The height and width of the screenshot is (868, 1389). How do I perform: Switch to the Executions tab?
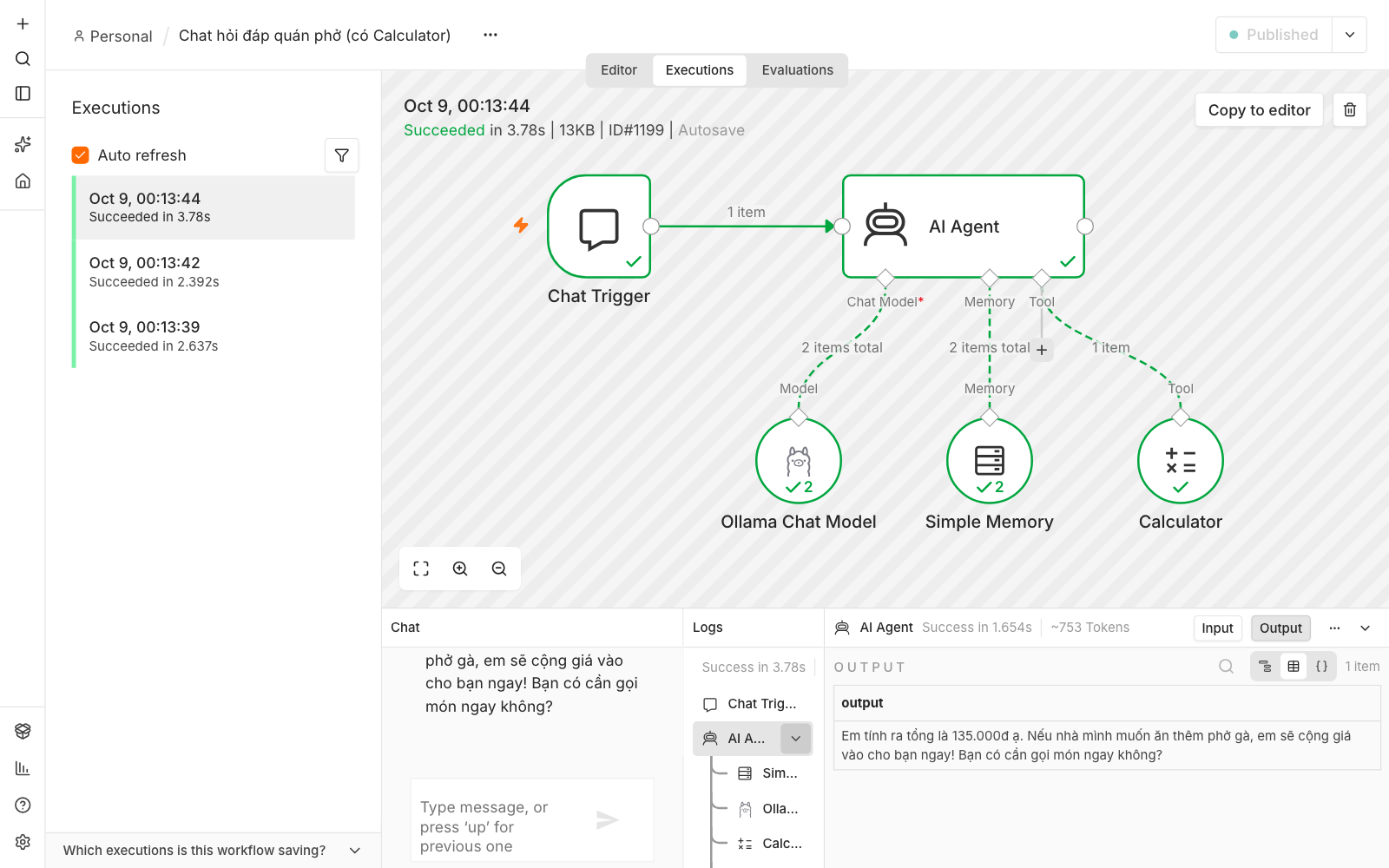700,70
